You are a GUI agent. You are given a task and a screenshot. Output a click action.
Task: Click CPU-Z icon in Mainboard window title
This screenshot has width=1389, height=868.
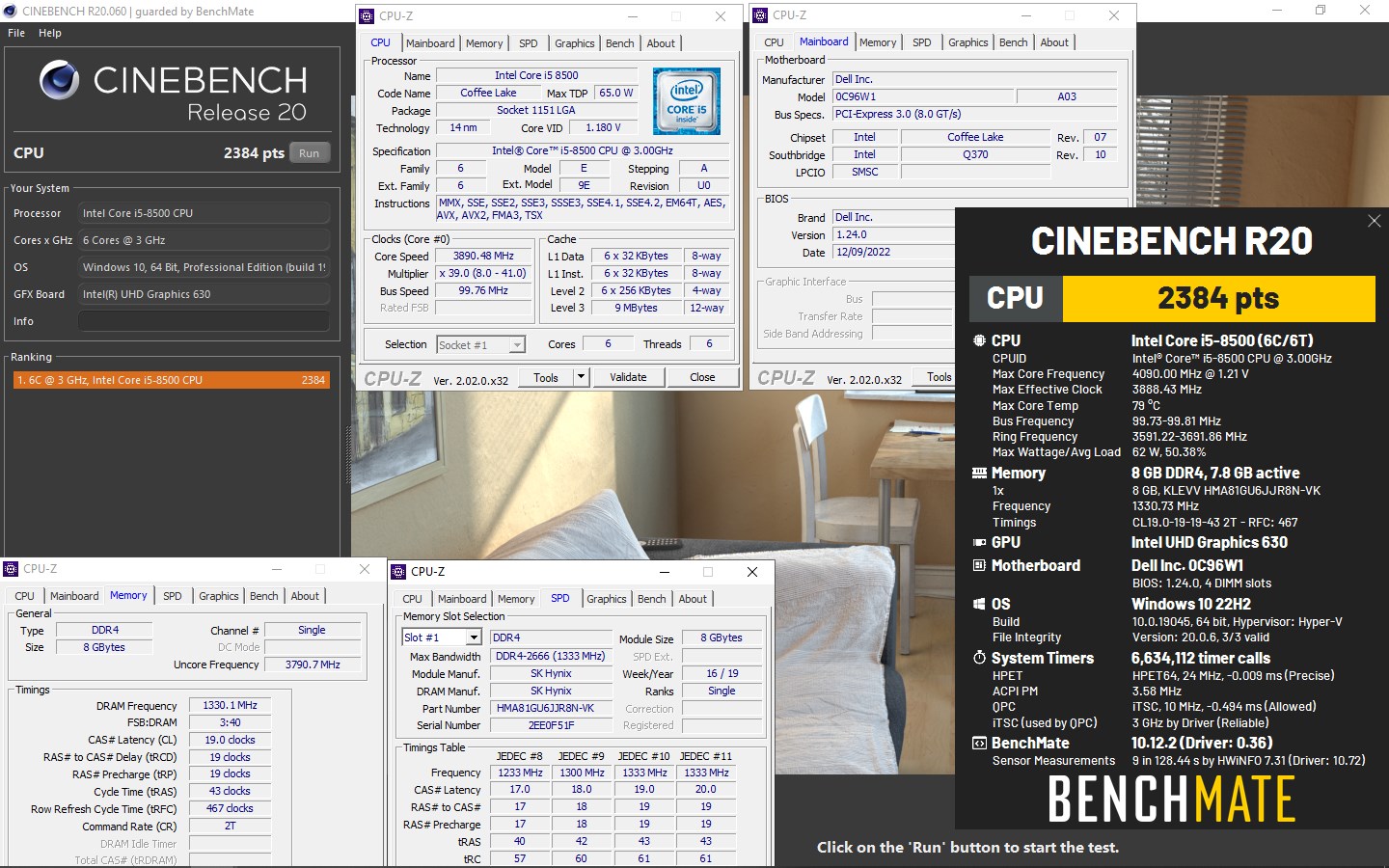point(760,14)
